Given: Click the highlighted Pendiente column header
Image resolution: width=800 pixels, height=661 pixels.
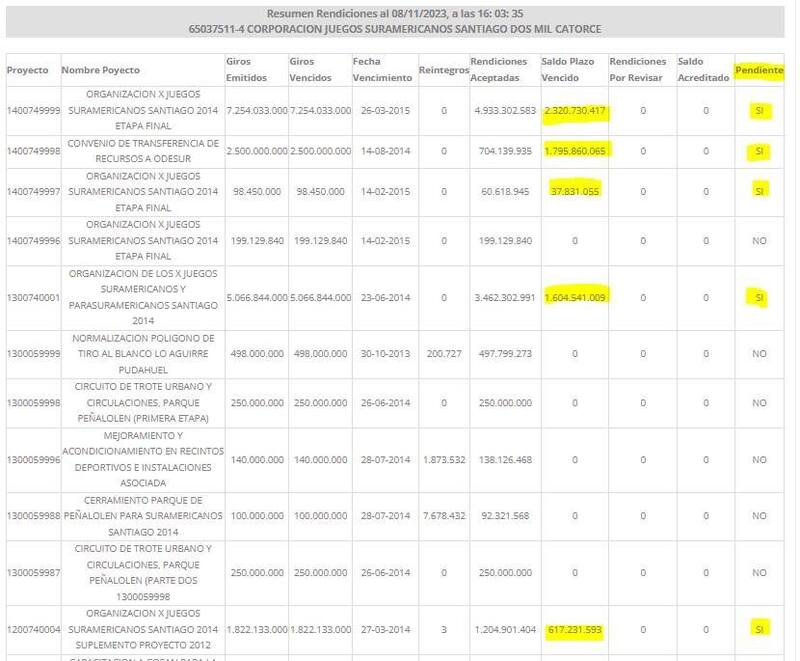Looking at the screenshot, I should point(759,70).
